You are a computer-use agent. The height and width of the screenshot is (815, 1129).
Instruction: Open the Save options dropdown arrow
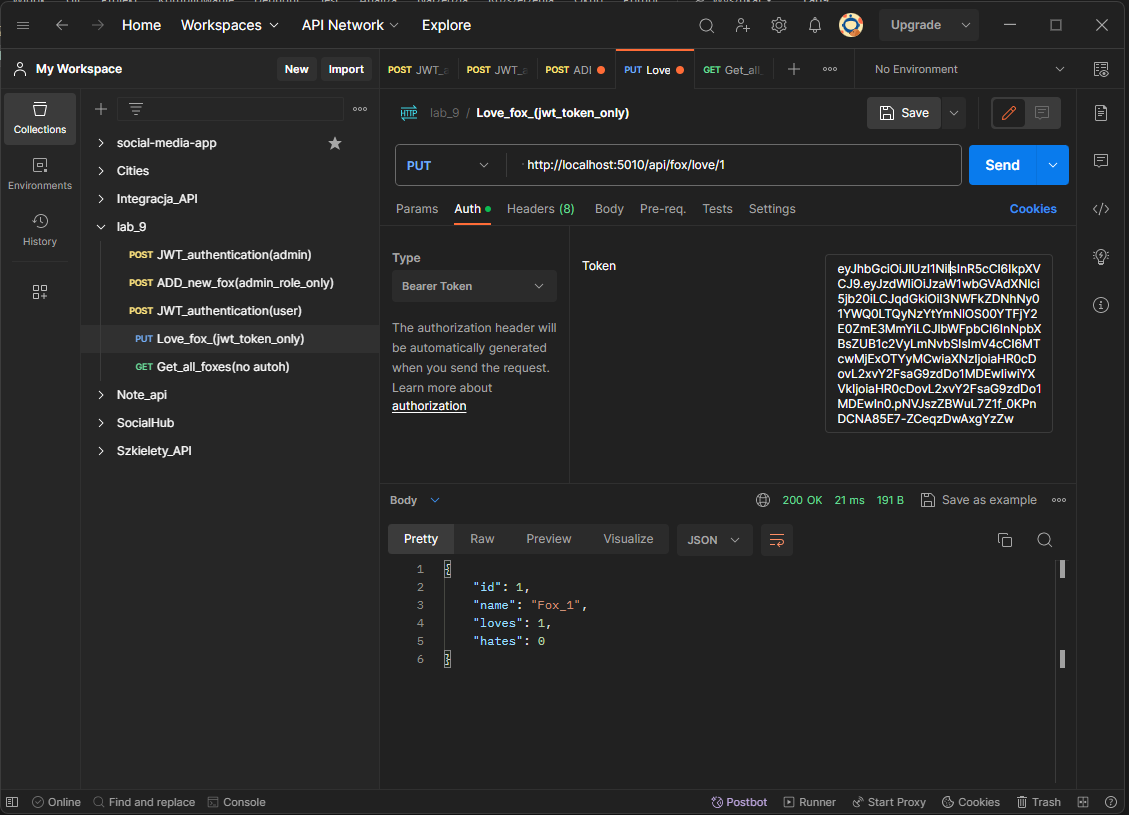[954, 113]
